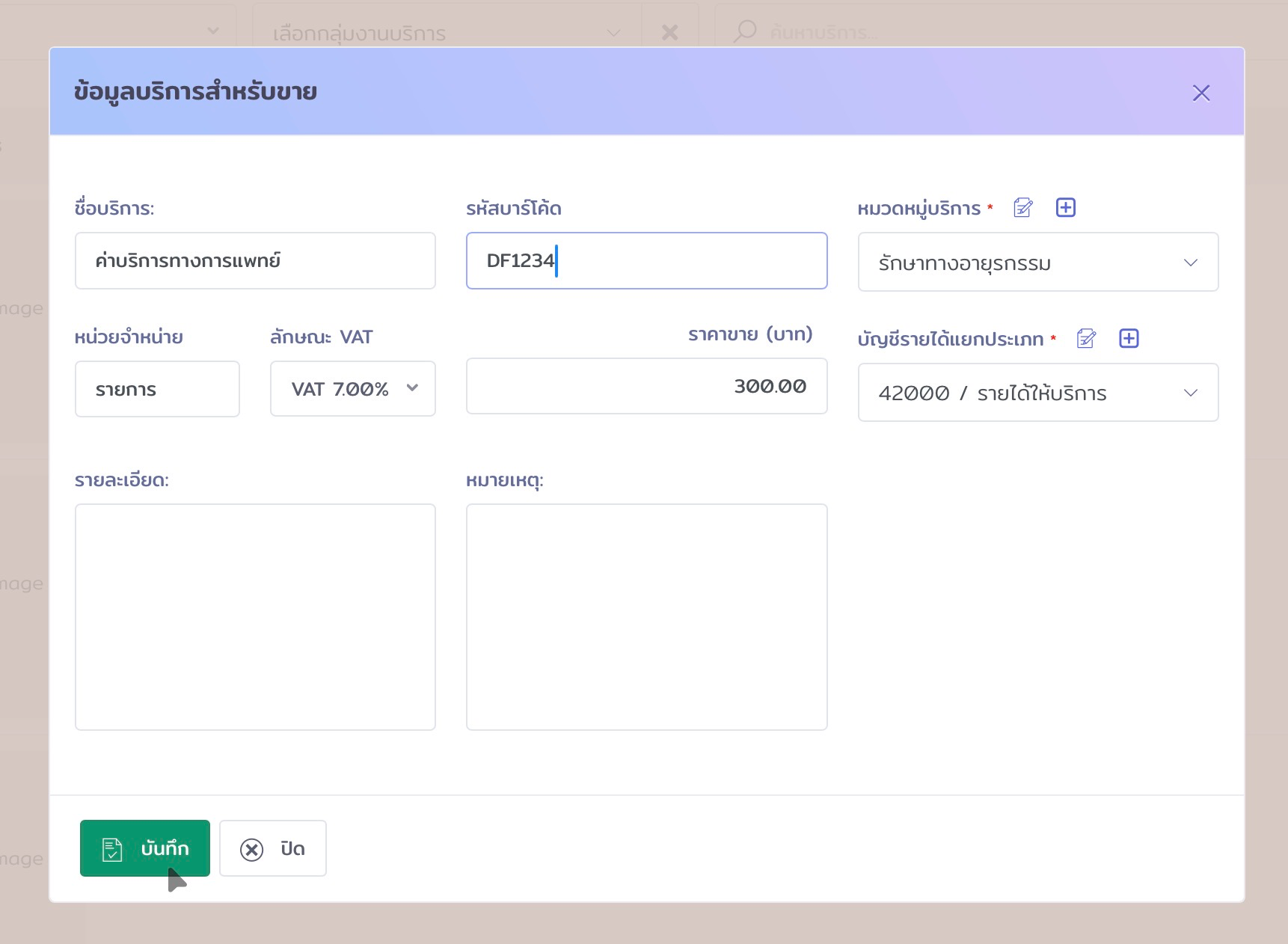1288x944 pixels.
Task: Close the ข้อมูลบริการสำหรับขาย dialog with X
Action: pos(1200,93)
